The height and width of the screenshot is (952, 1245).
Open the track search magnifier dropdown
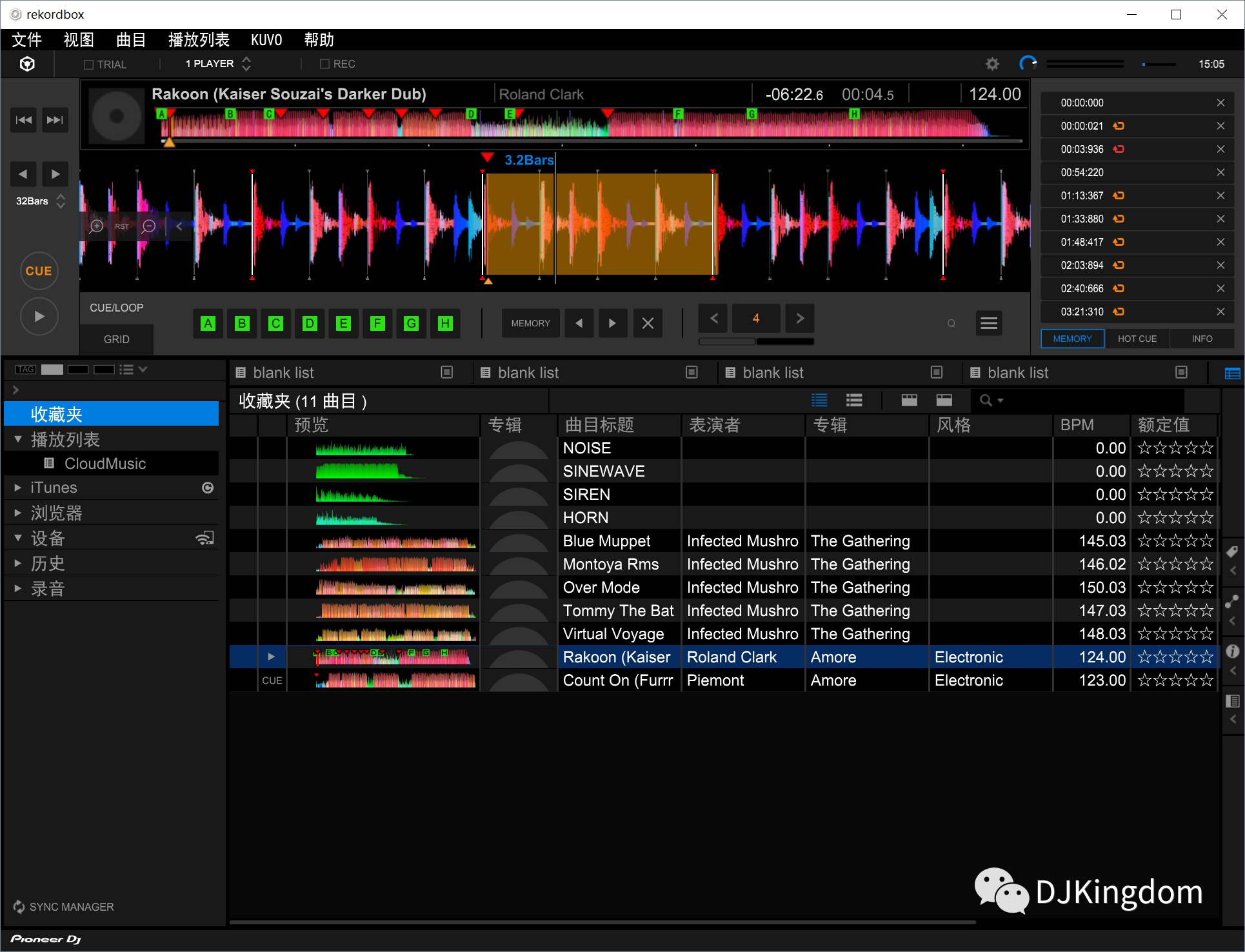click(x=991, y=401)
